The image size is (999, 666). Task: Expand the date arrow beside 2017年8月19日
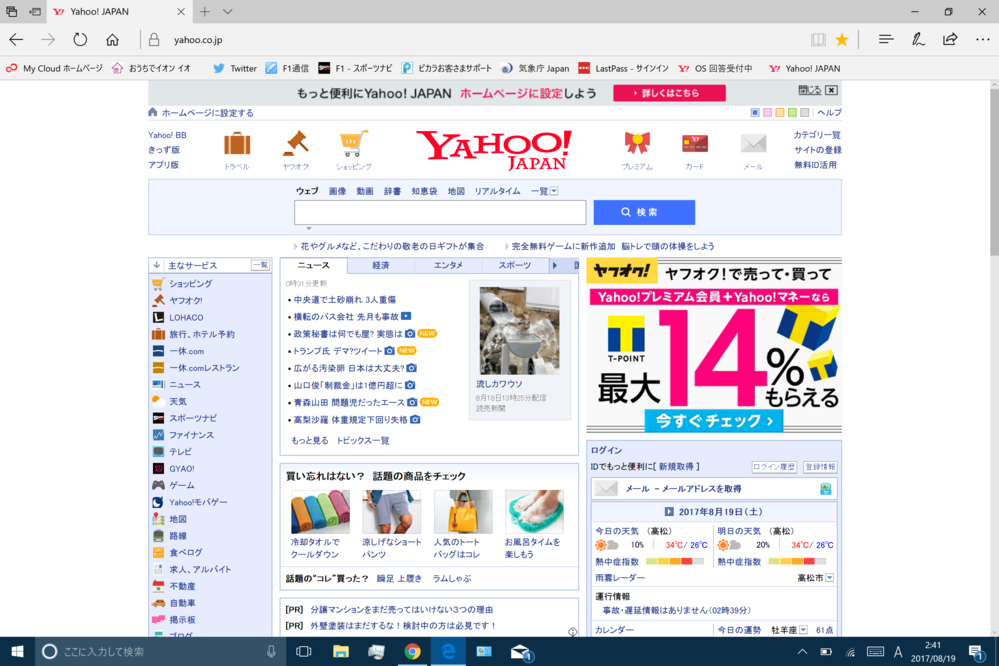tap(668, 512)
